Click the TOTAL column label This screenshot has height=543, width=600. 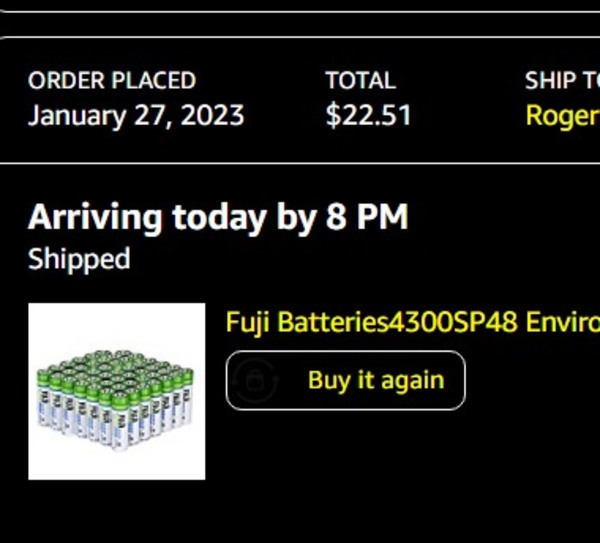360,81
